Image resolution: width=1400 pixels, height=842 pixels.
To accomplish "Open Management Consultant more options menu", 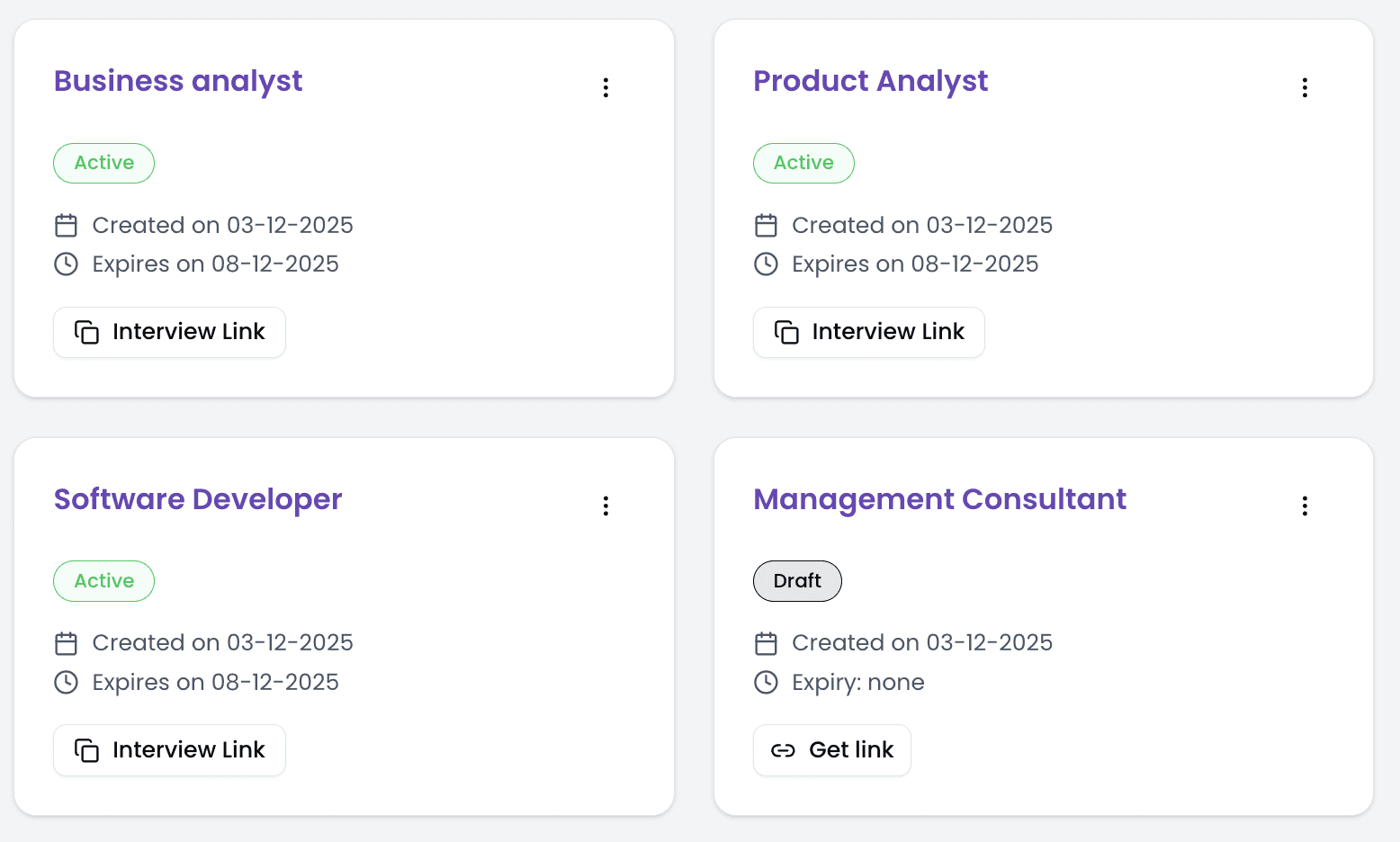I will (1305, 506).
